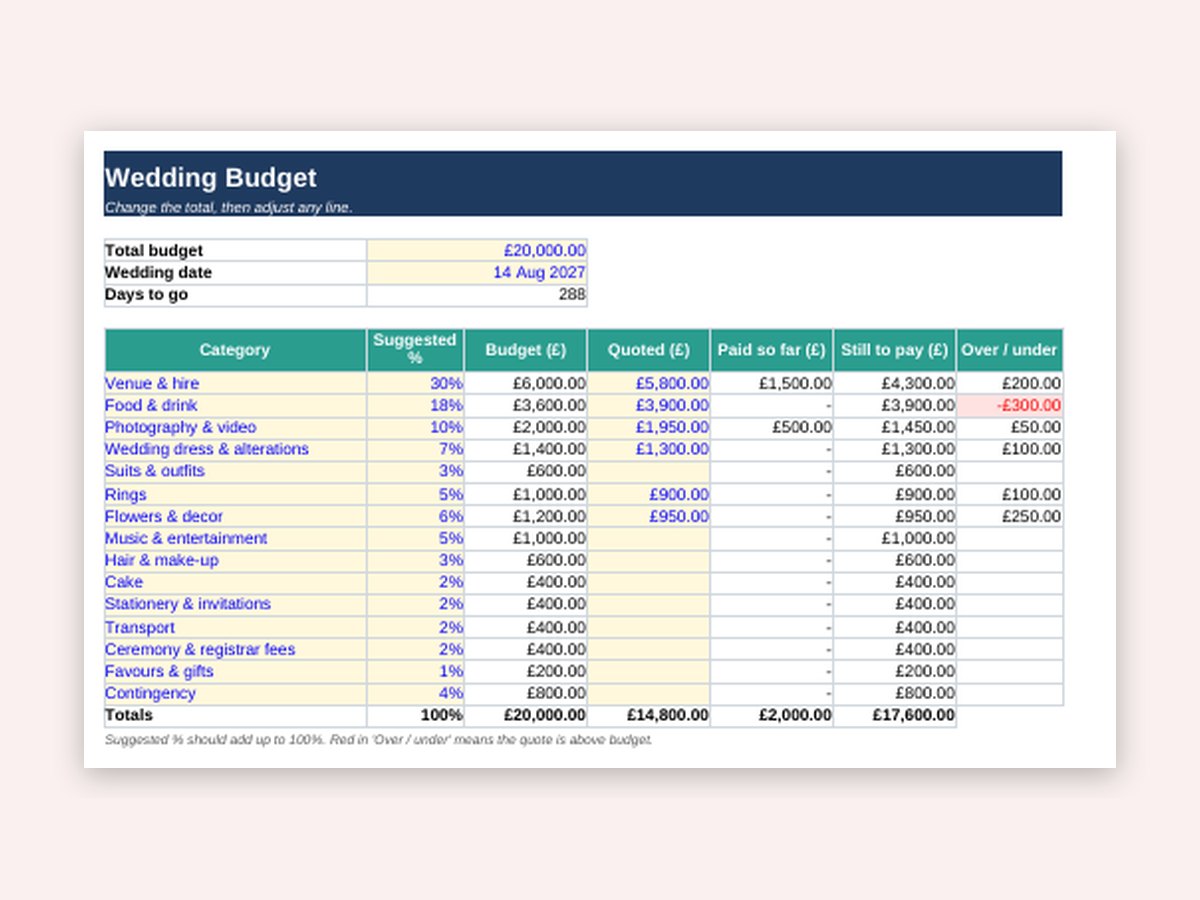
Task: Click the Flowers over/under £250.00 cell
Action: coord(1010,516)
